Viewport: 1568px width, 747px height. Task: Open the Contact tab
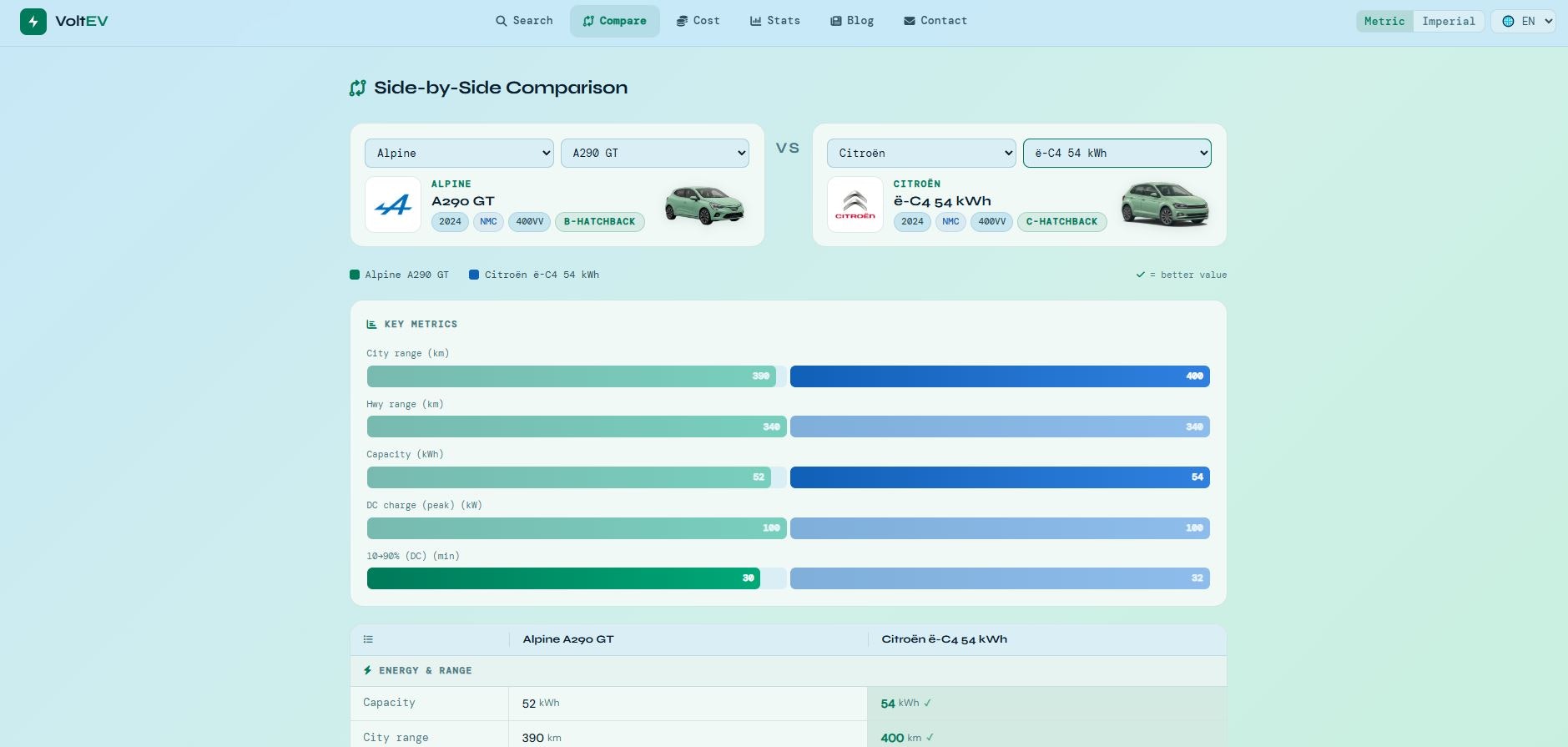click(935, 21)
